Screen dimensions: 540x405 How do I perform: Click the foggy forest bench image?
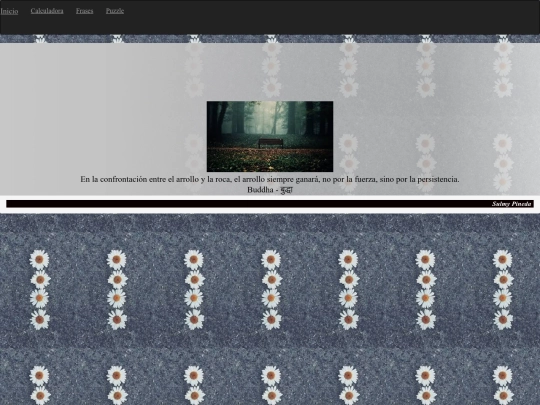point(270,136)
